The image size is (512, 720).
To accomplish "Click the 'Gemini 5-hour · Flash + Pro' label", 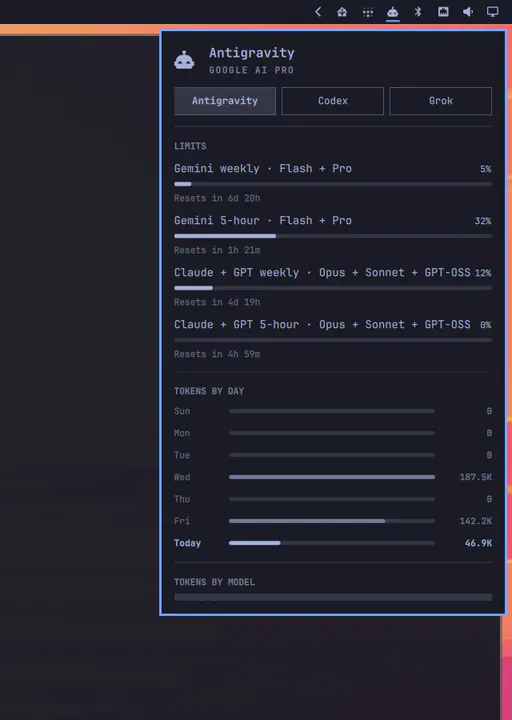I will tap(263, 220).
